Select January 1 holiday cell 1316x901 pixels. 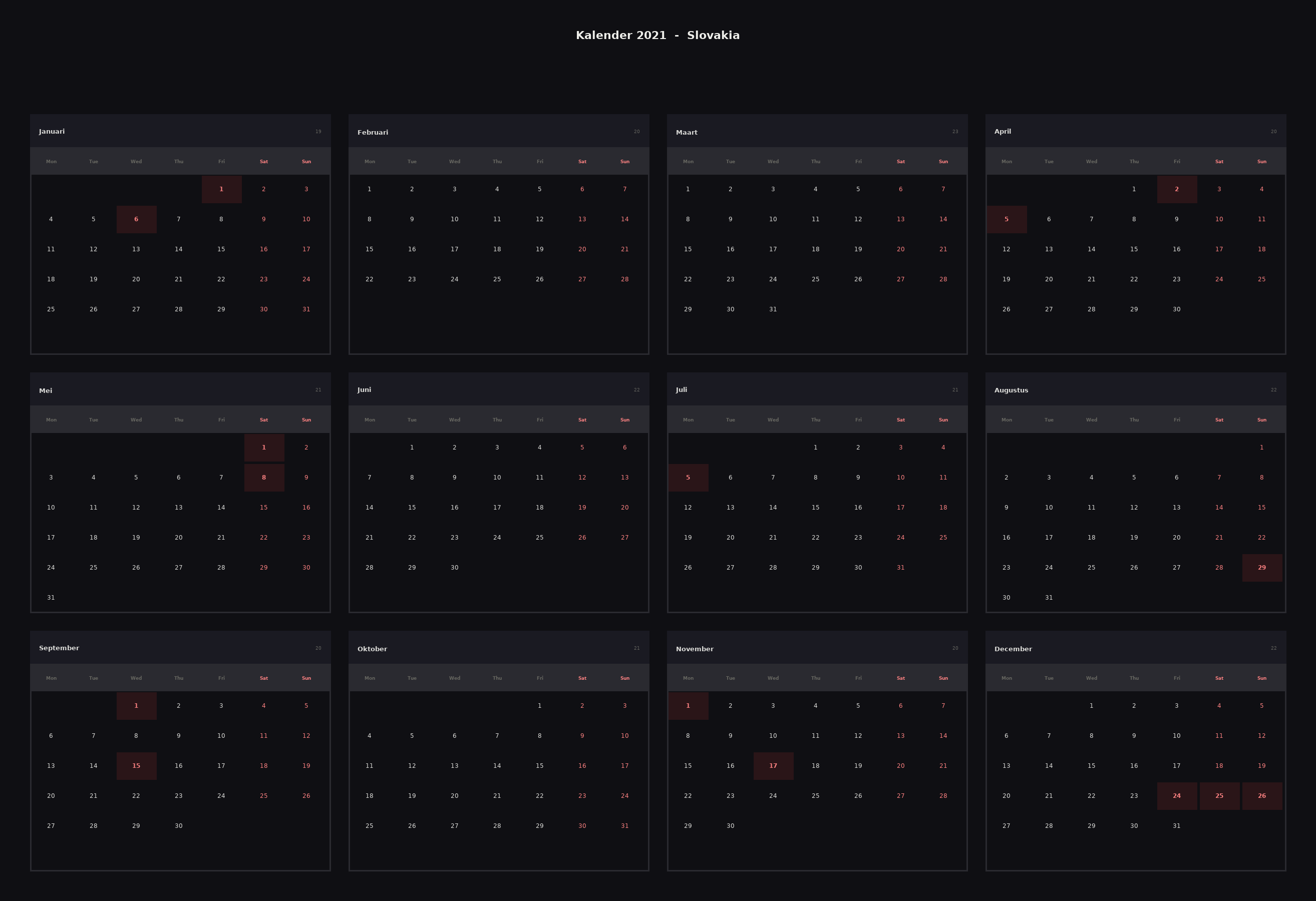point(221,189)
